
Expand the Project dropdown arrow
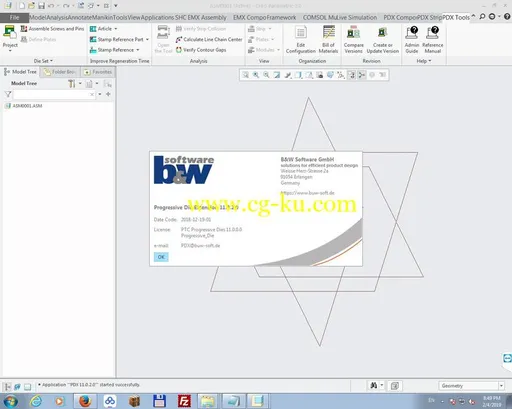click(10, 51)
